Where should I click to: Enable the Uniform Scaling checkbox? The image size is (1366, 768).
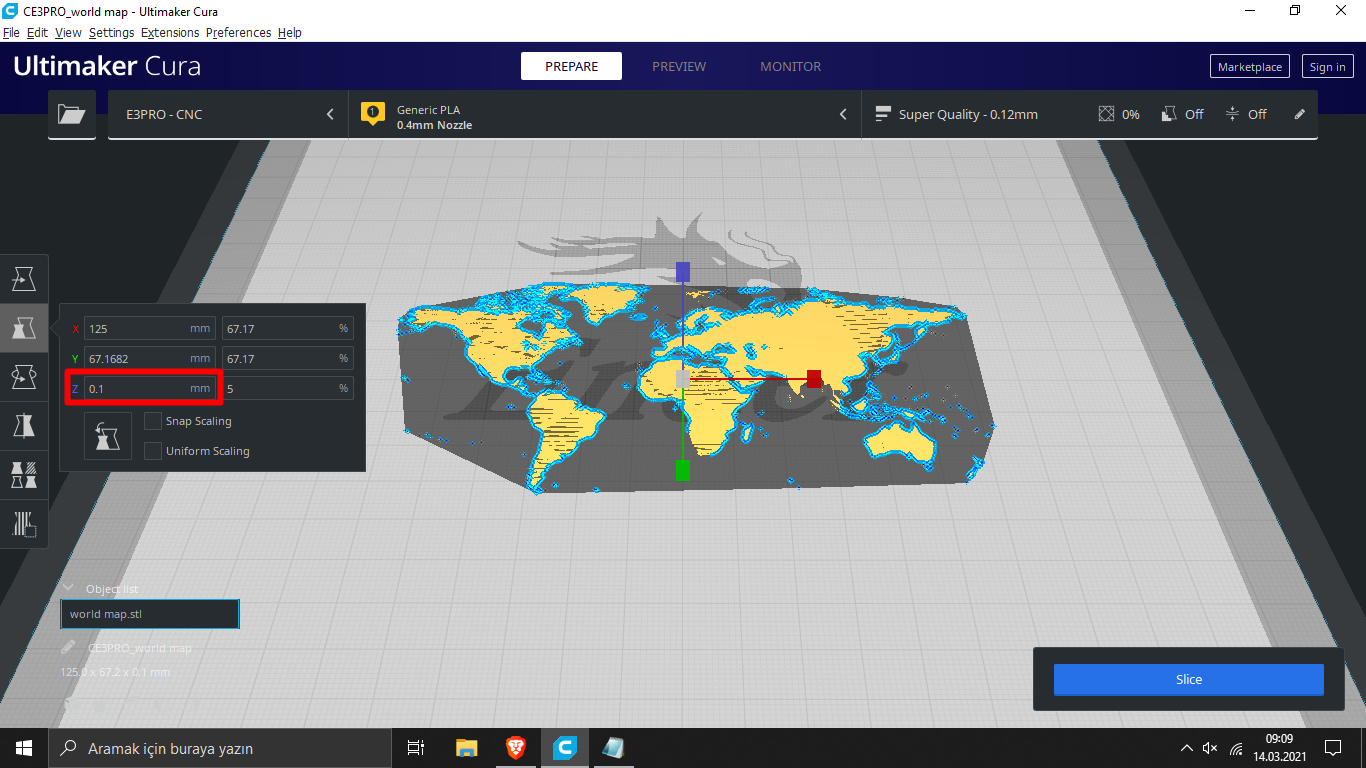[153, 451]
